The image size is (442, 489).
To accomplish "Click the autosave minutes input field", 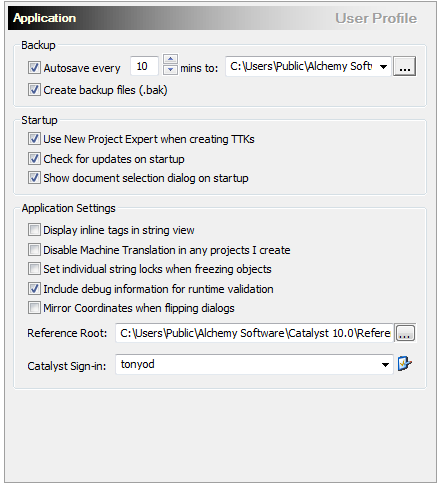I will 144,66.
